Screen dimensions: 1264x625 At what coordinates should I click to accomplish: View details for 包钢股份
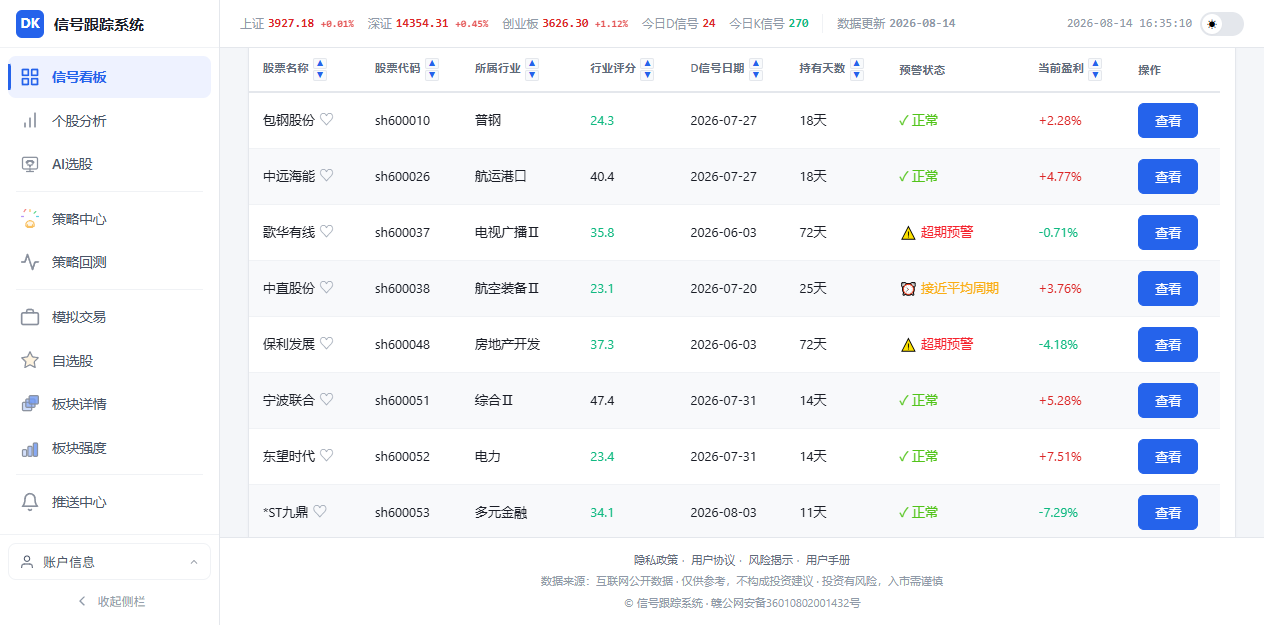[1168, 120]
